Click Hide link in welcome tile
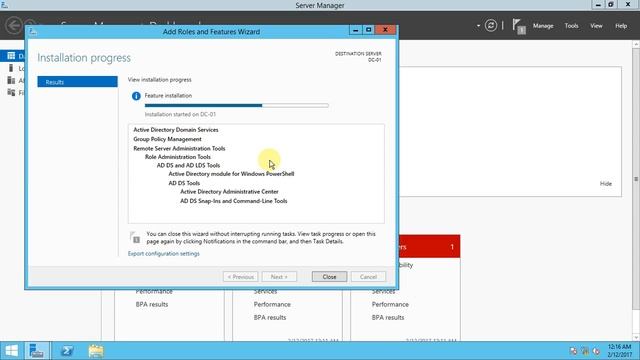This screenshot has height=360, width=640. coord(606,184)
